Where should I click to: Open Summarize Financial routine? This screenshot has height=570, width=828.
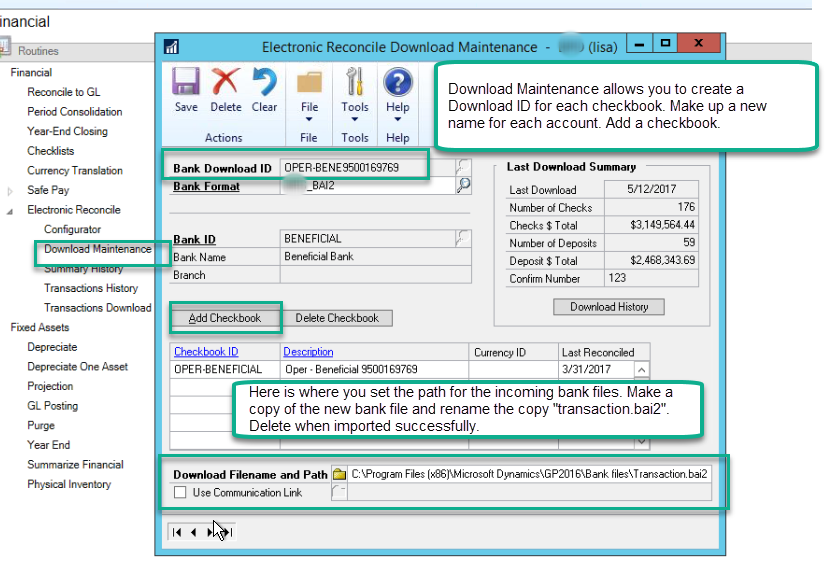(x=76, y=464)
